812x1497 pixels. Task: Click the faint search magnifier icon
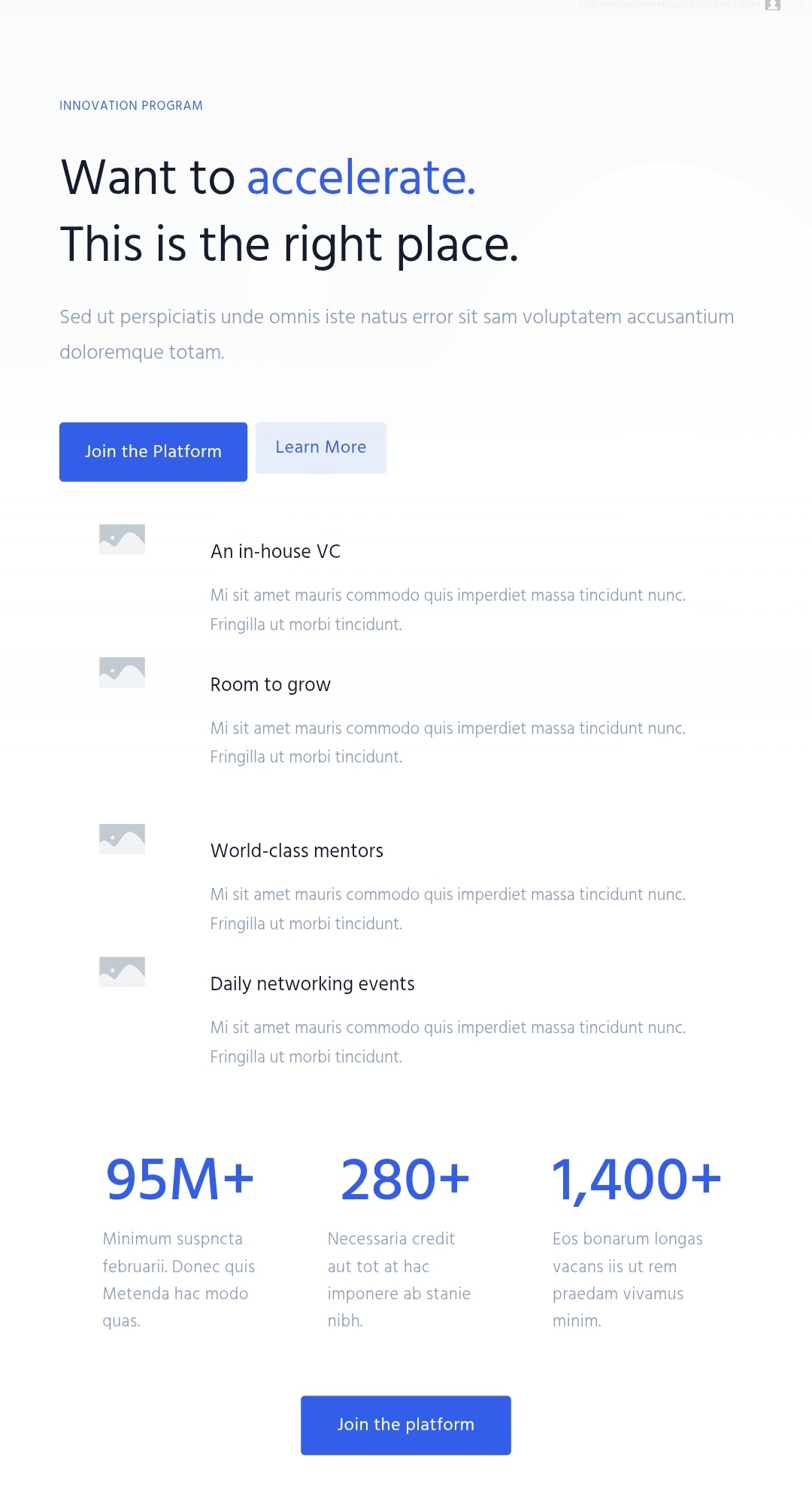(798, 5)
